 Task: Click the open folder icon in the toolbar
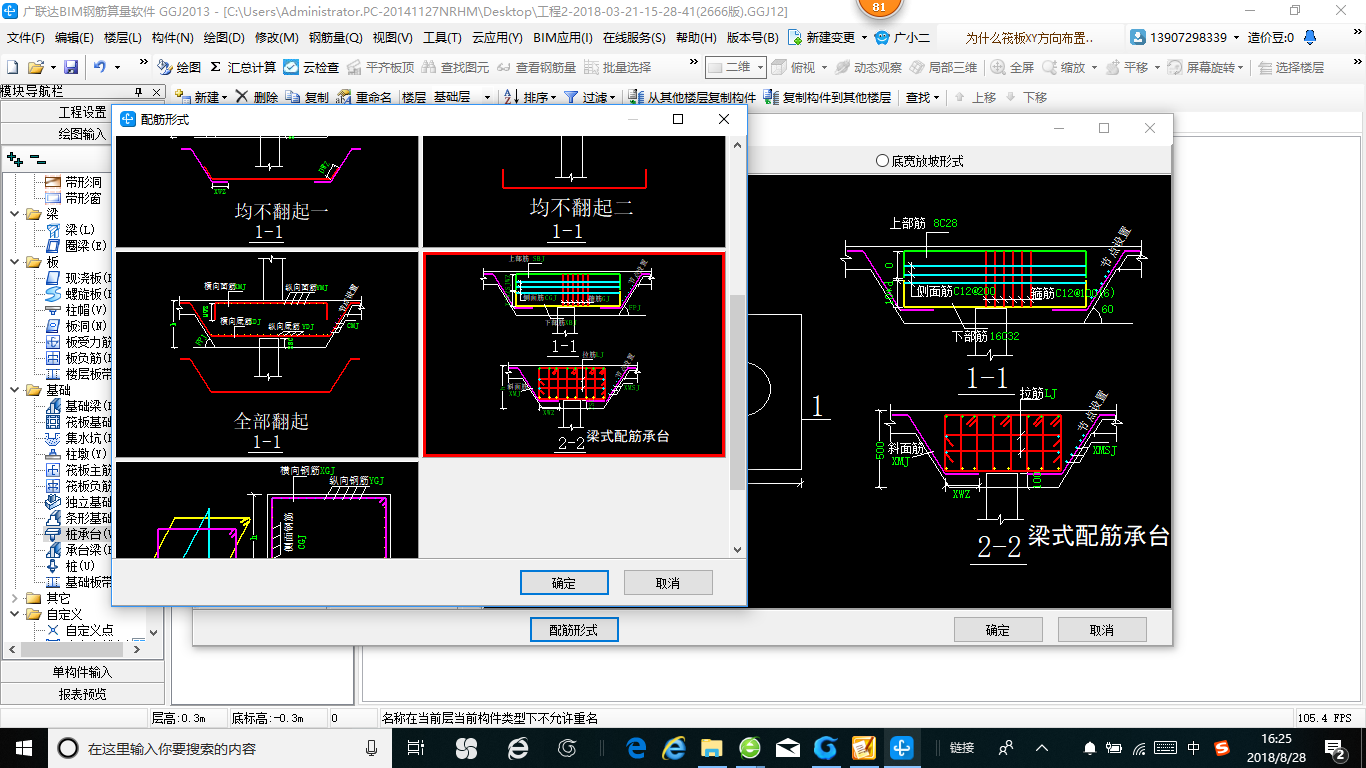tap(35, 67)
